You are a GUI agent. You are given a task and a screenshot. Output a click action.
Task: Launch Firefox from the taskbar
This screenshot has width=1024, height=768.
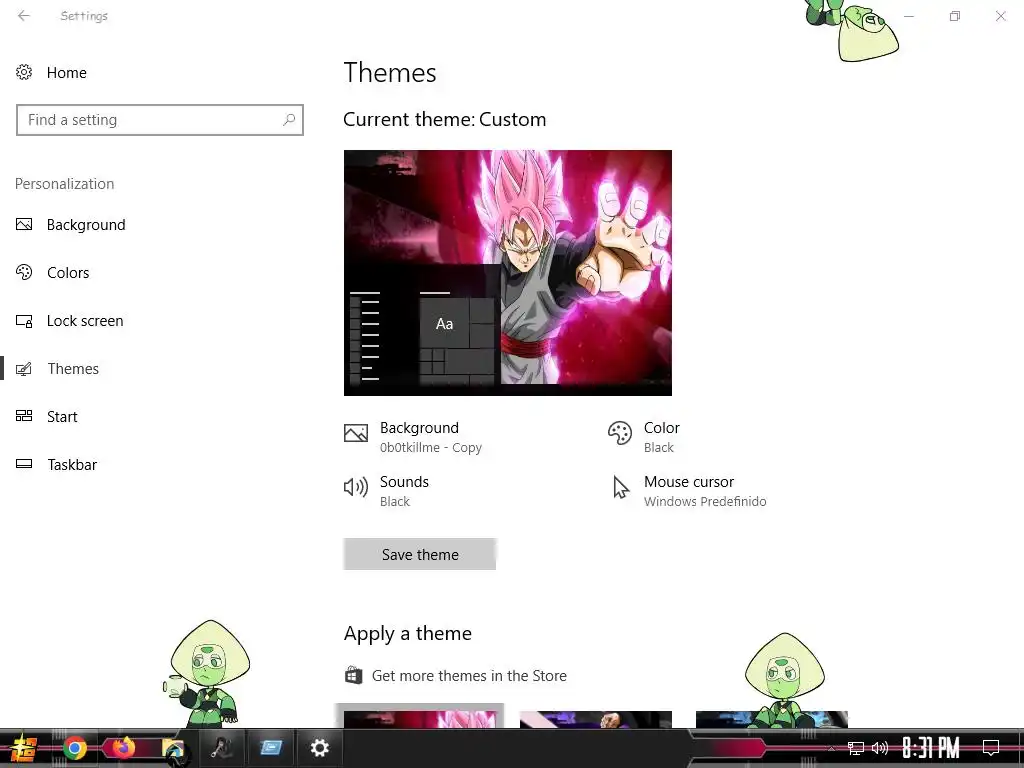click(123, 748)
